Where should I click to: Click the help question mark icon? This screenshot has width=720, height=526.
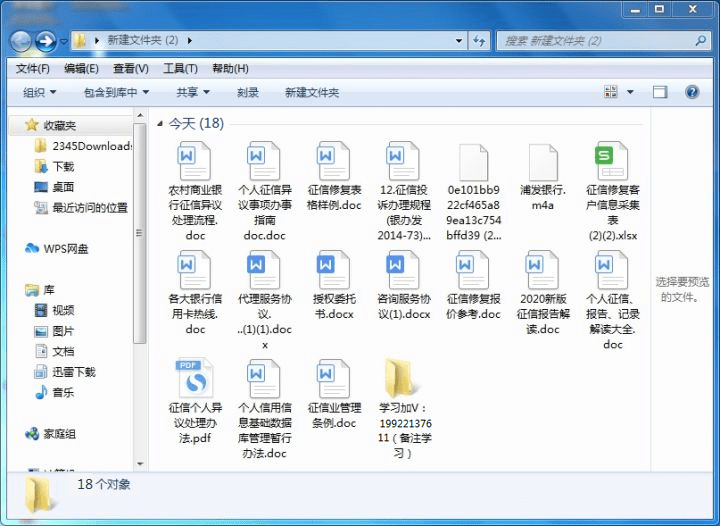(691, 92)
